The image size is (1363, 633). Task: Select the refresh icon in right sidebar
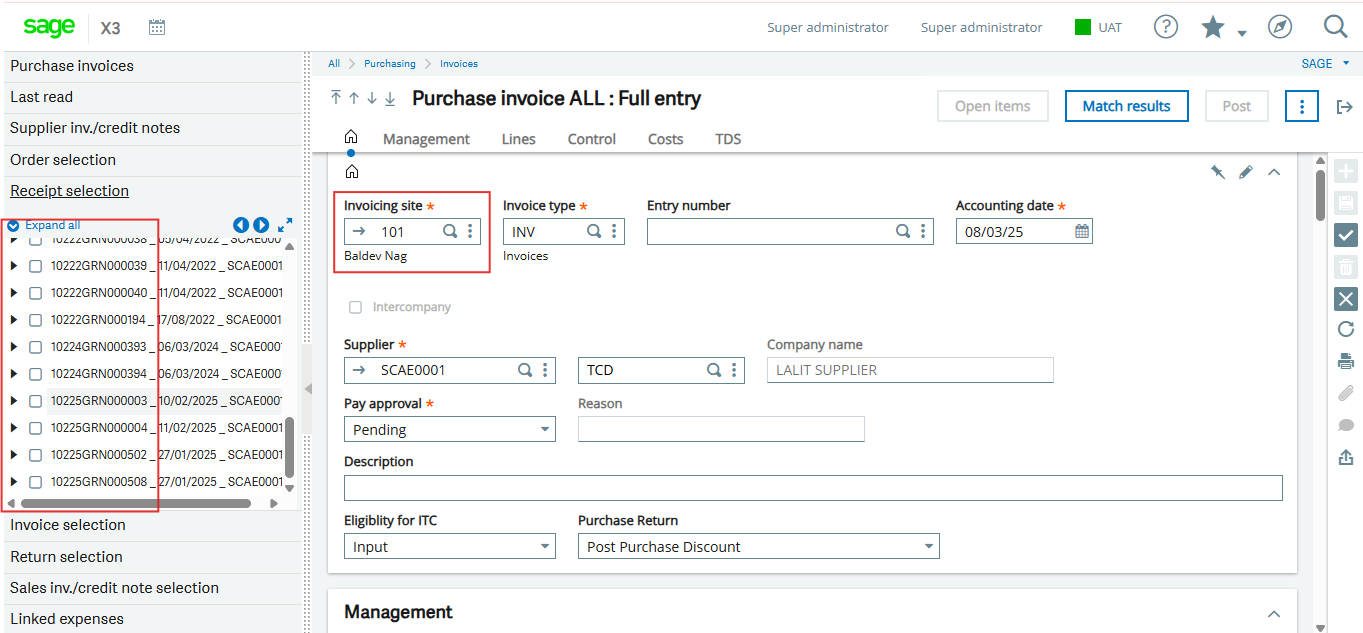point(1345,329)
